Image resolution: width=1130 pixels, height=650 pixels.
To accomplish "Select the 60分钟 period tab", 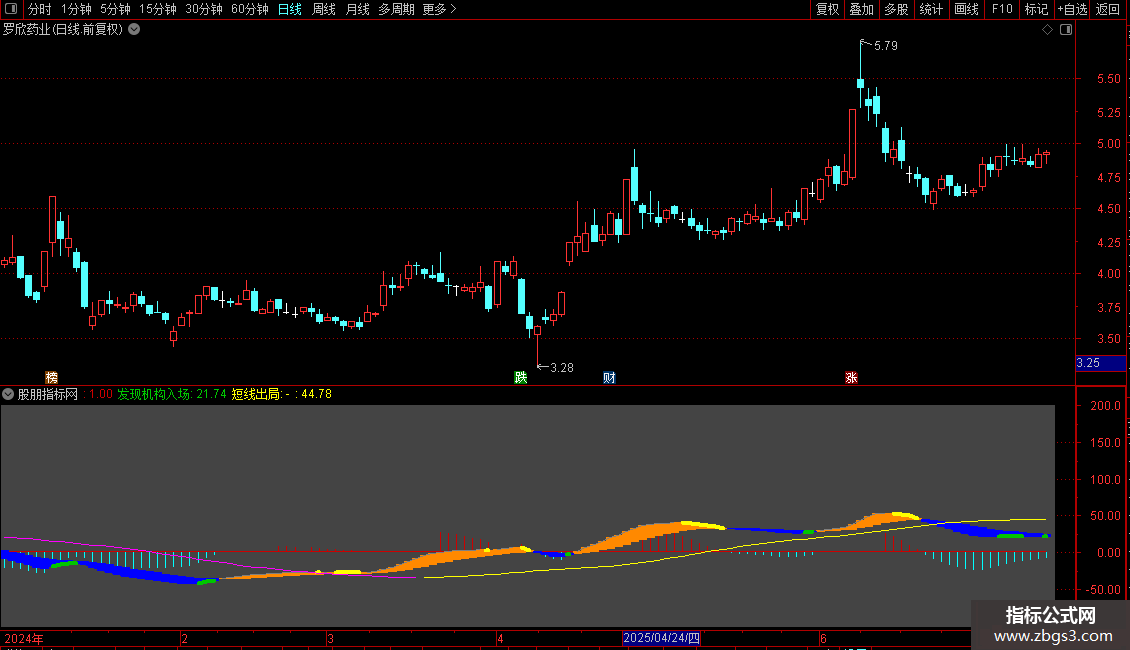I will pyautogui.click(x=250, y=9).
